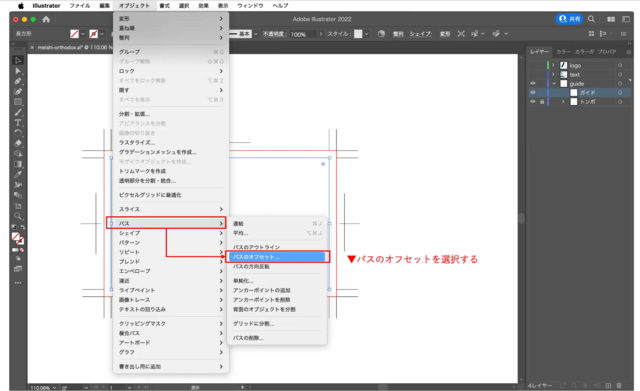Click the シェイプ button in the control bar
This screenshot has height=391, width=640.
(x=420, y=34)
